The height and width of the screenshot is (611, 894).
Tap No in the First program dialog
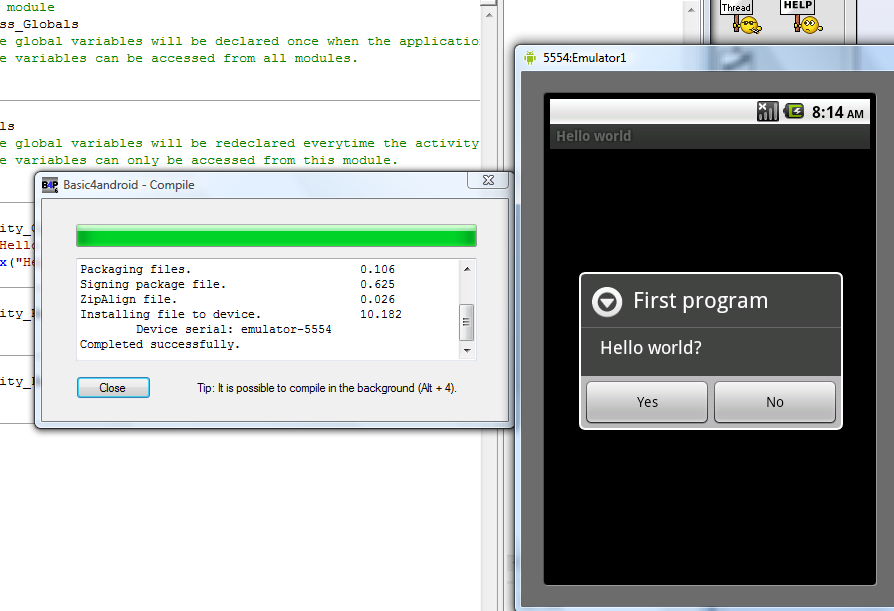775,402
